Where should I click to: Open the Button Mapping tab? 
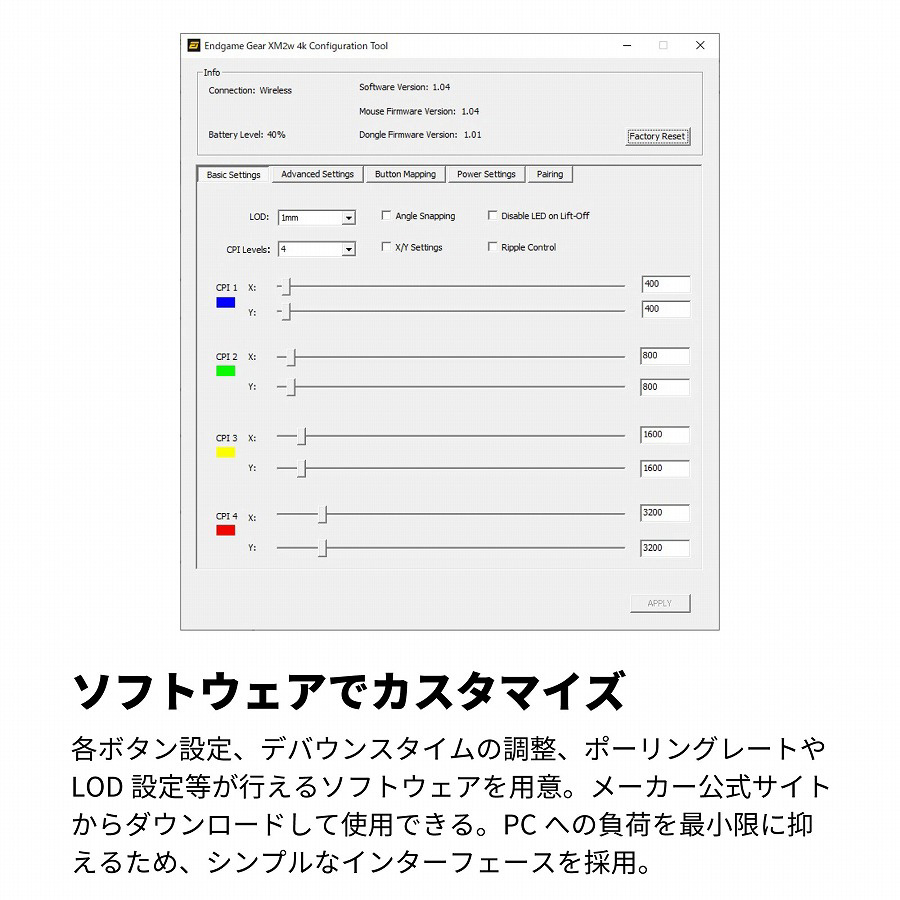(x=405, y=175)
